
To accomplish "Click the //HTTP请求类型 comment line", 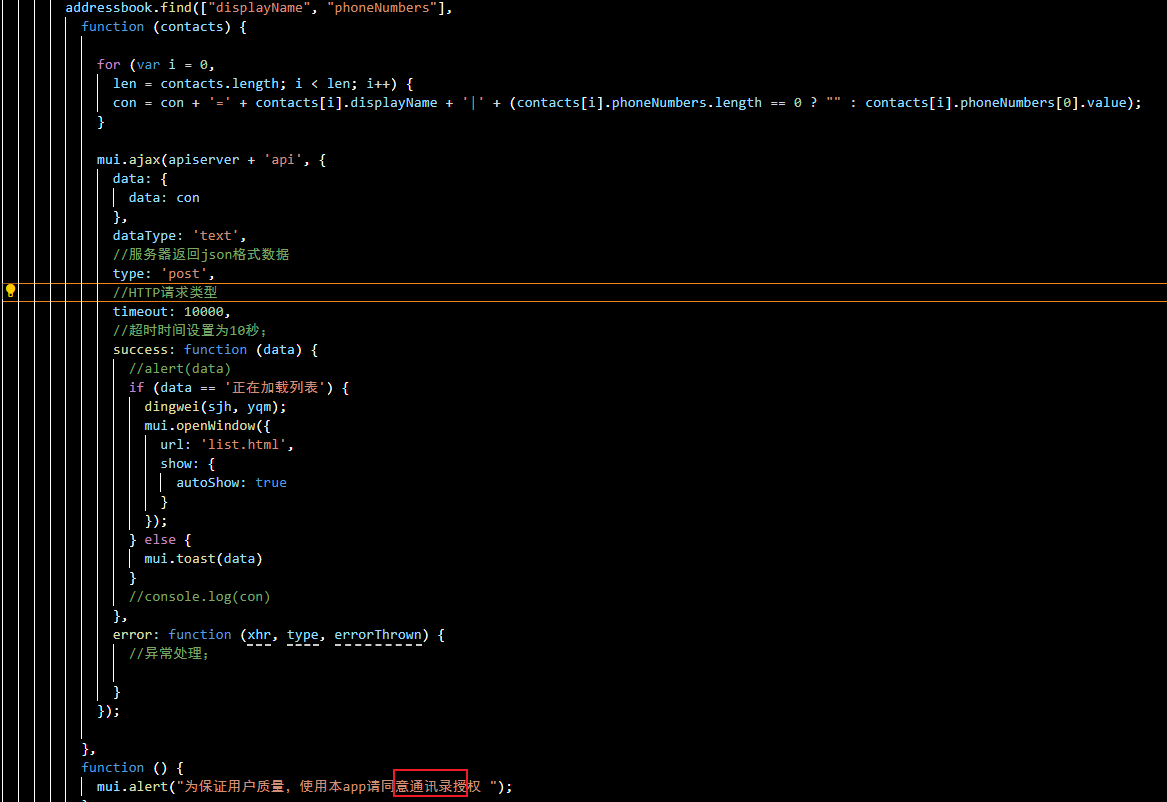I will [164, 292].
